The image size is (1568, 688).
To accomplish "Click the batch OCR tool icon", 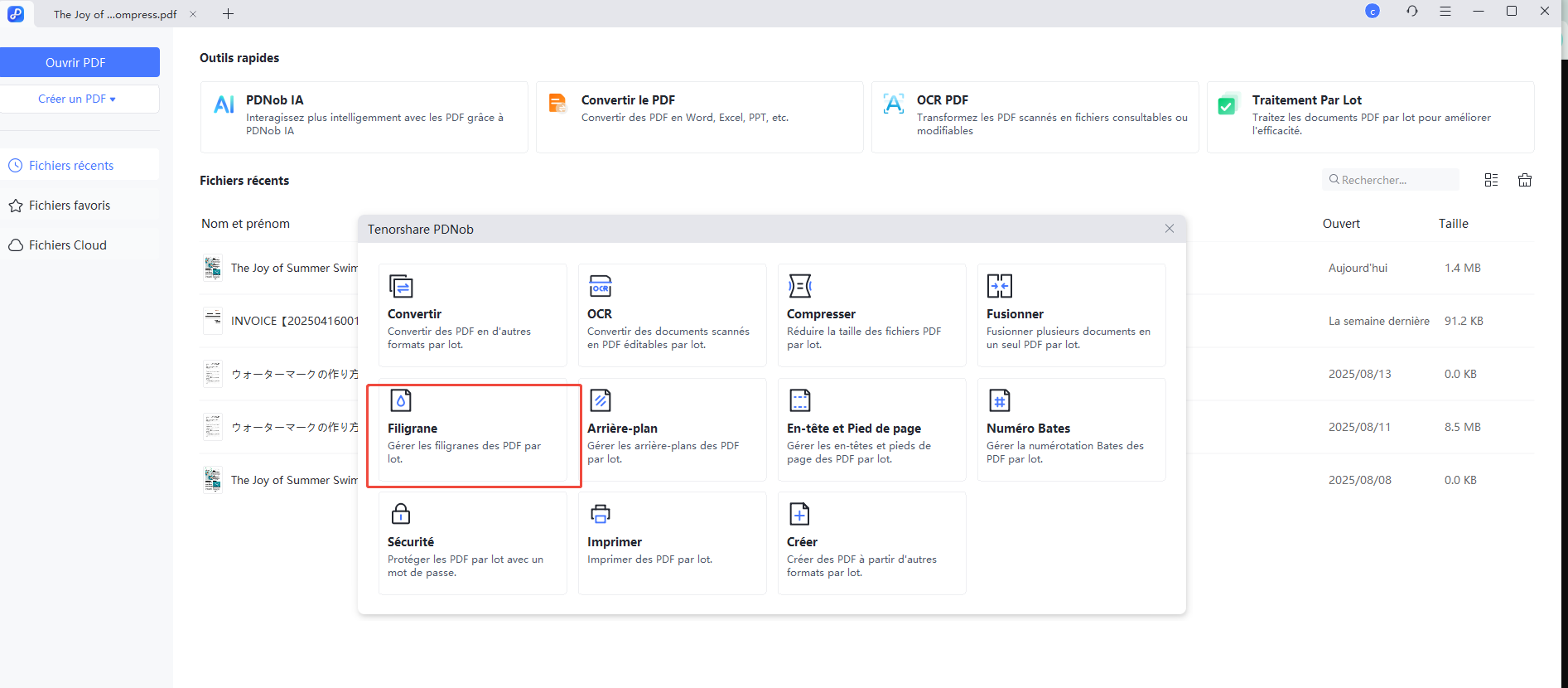I will tap(600, 287).
